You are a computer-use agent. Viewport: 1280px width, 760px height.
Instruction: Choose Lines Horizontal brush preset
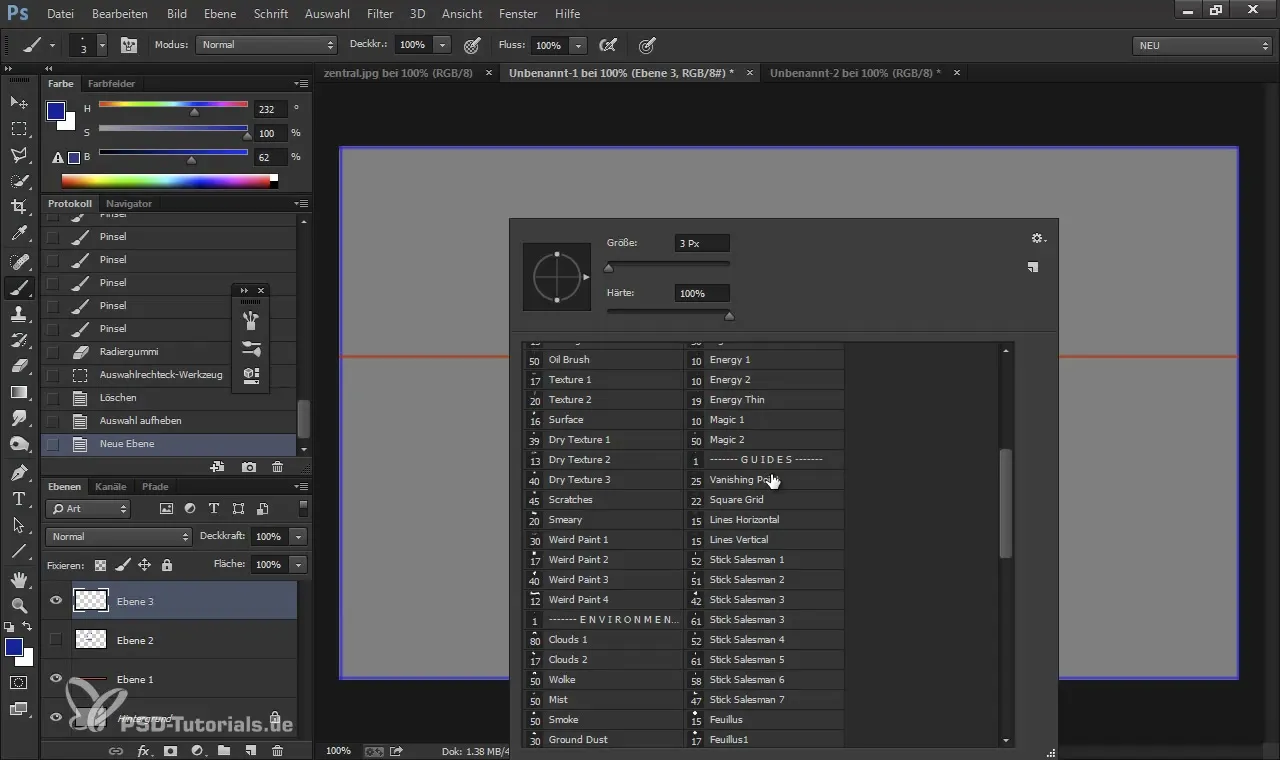pyautogui.click(x=765, y=520)
